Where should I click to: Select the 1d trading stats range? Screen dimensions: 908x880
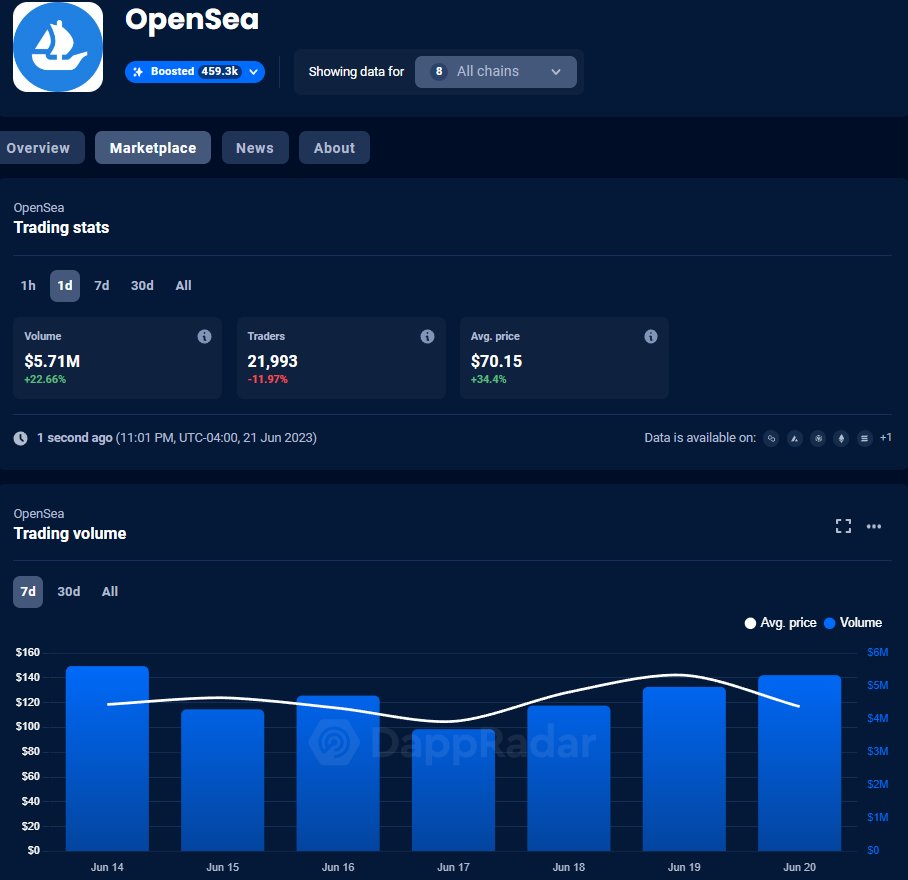pyautogui.click(x=65, y=285)
